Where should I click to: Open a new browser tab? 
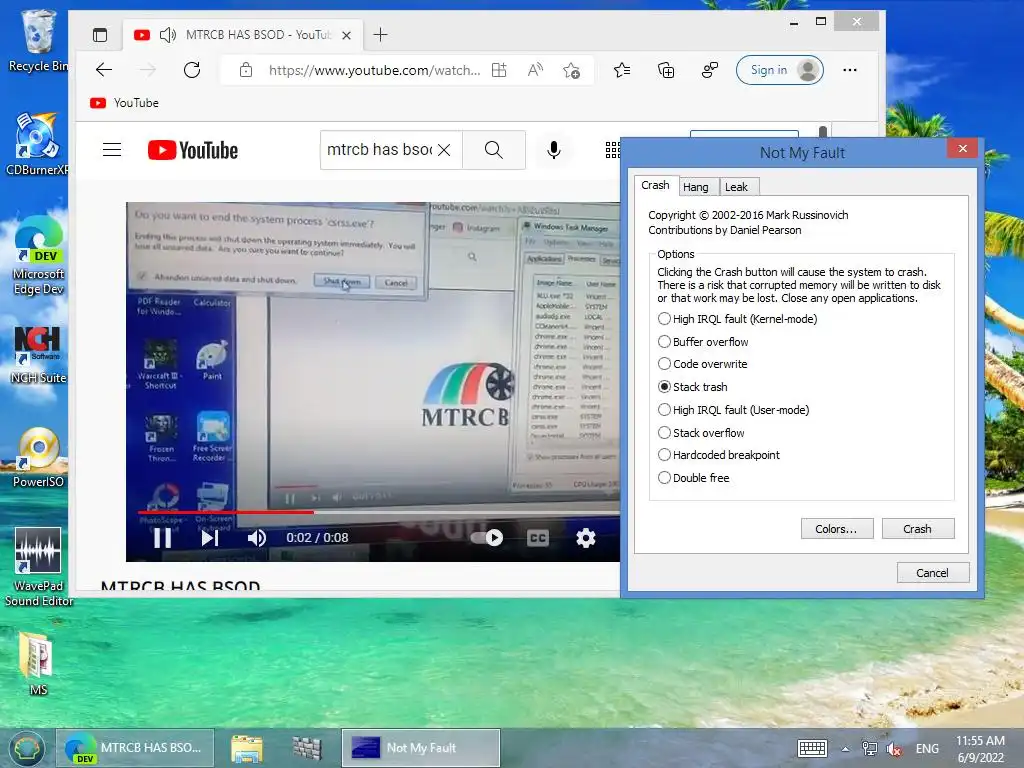380,35
